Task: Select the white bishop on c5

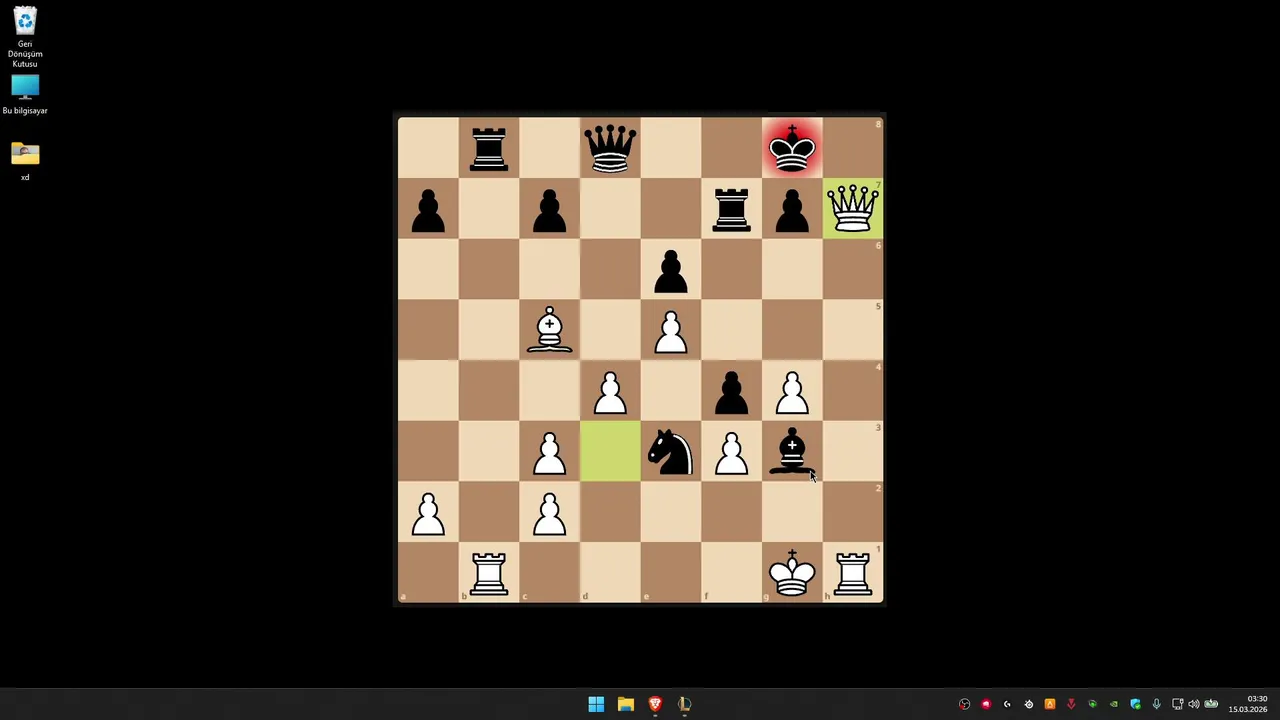Action: pyautogui.click(x=549, y=330)
